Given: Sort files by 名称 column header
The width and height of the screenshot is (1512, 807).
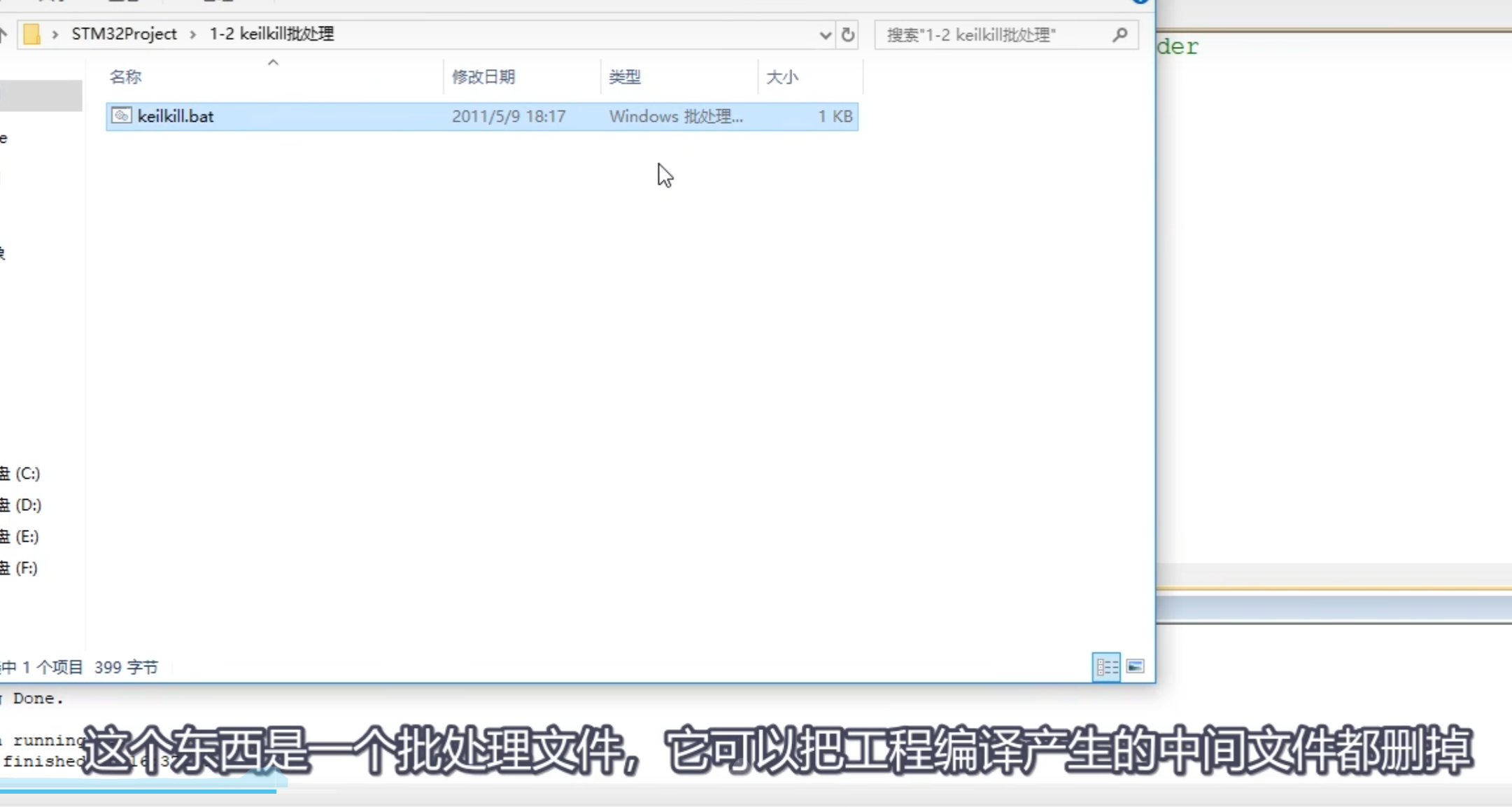Looking at the screenshot, I should [126, 77].
